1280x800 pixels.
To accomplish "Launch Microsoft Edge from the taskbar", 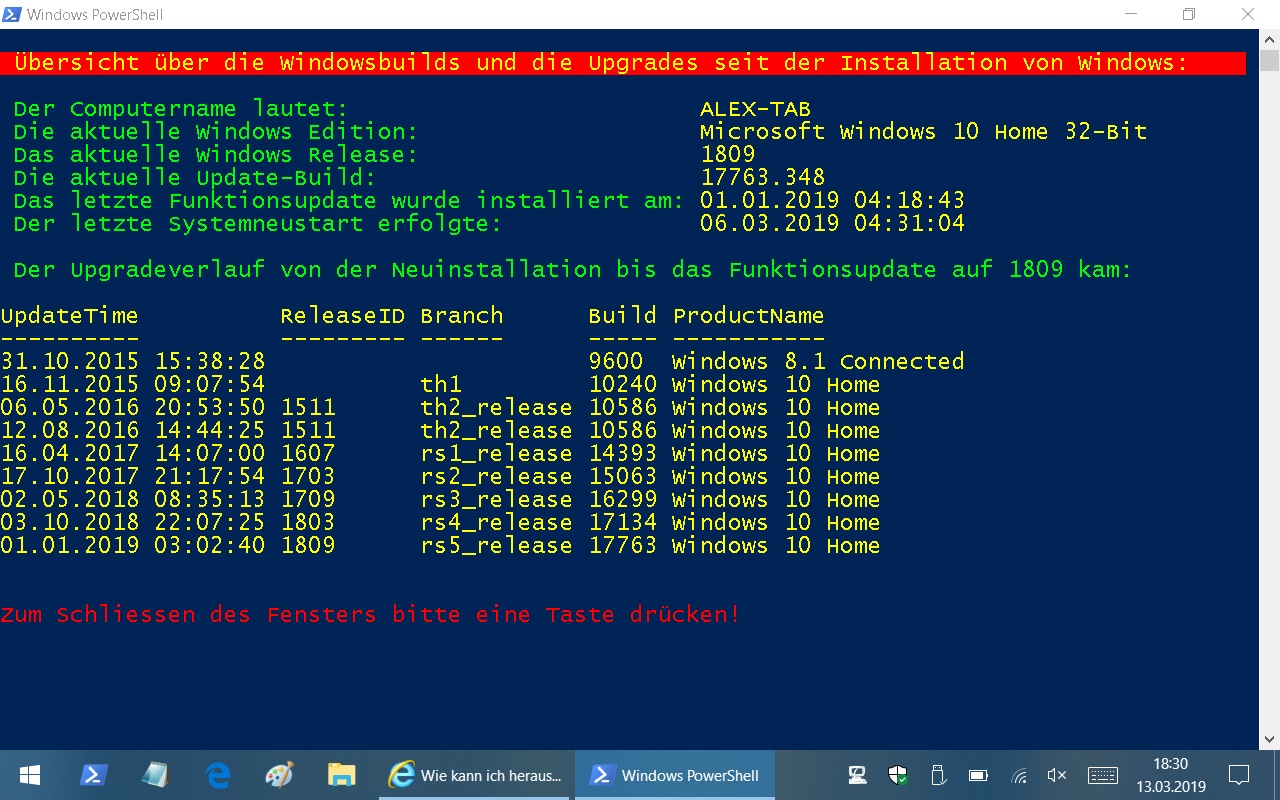I will (218, 775).
